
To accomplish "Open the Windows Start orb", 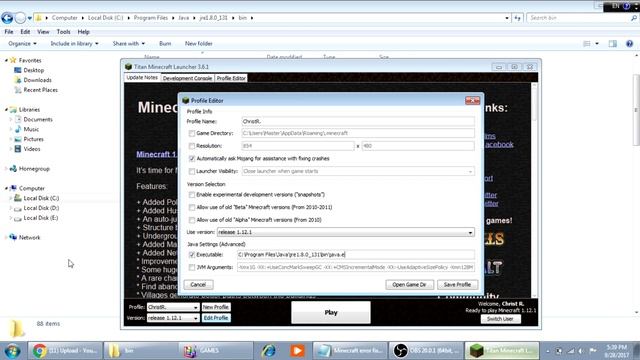I will tap(12, 351).
